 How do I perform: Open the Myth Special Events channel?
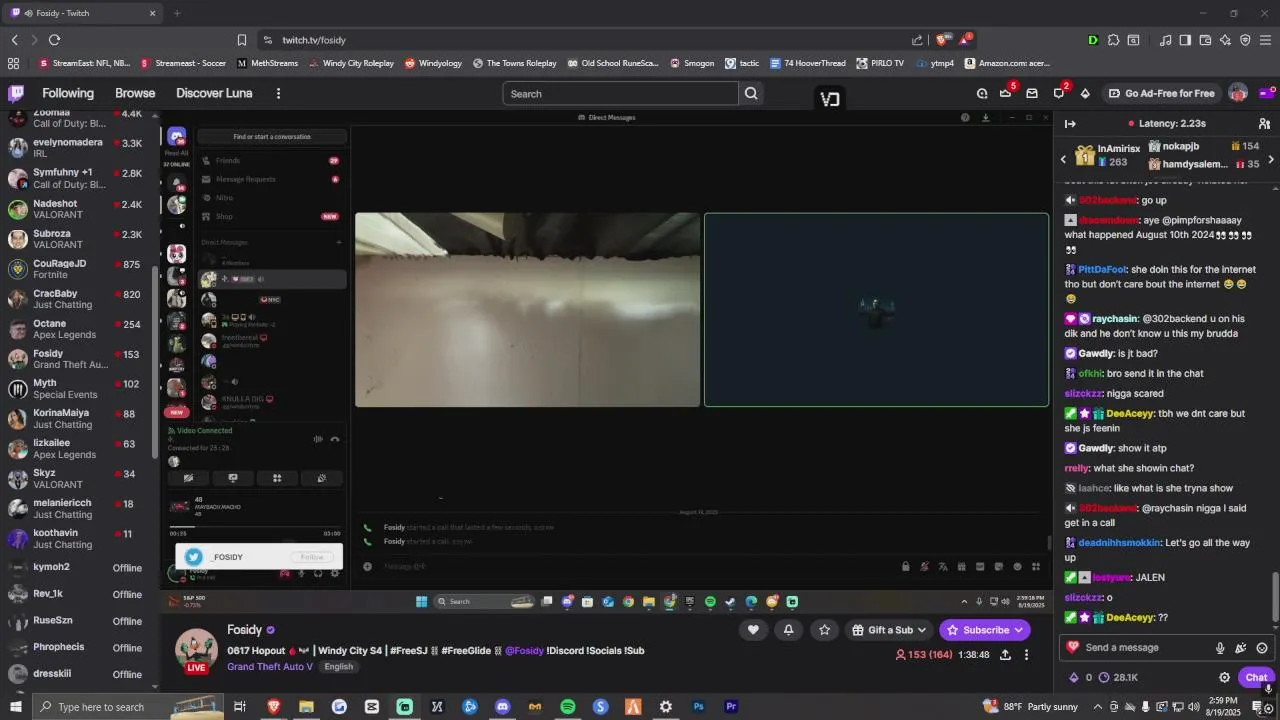pyautogui.click(x=78, y=389)
